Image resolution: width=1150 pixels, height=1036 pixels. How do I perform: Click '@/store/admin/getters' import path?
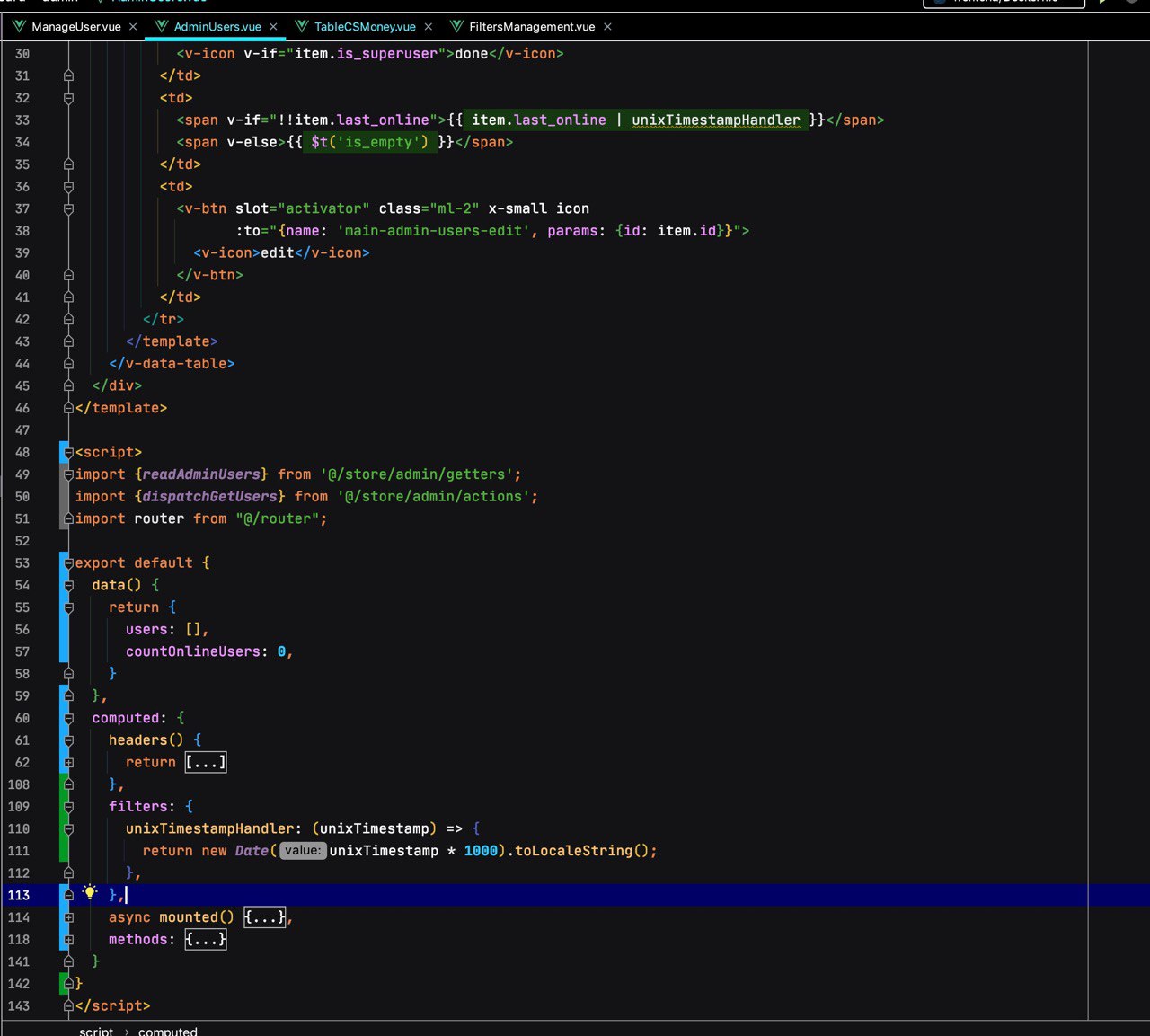(x=417, y=474)
